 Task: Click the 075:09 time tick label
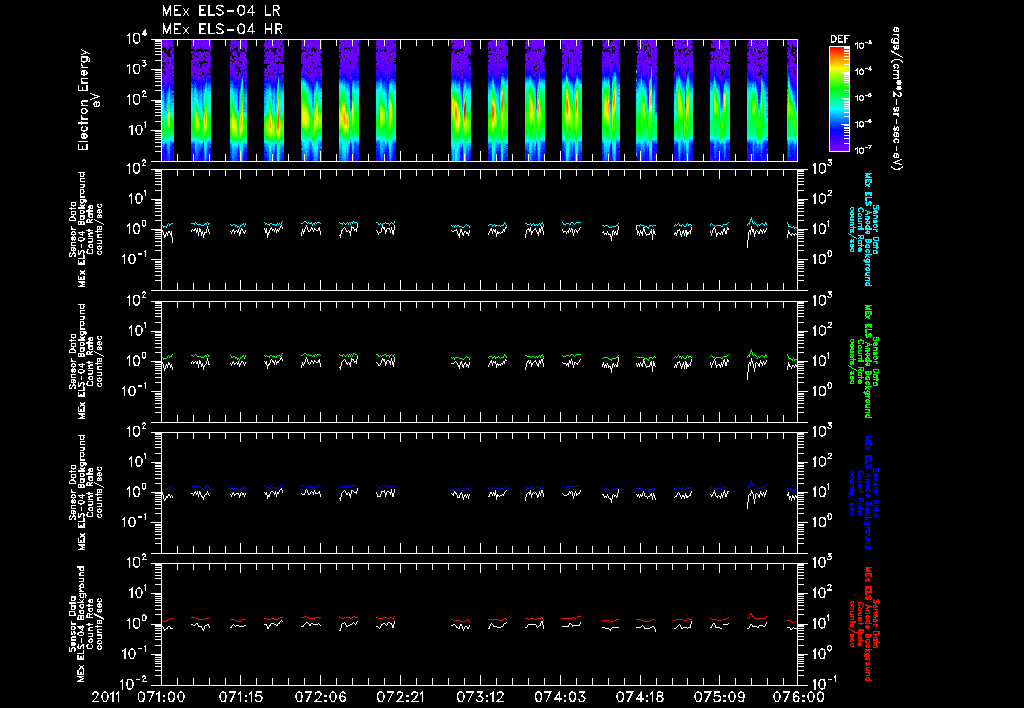(719, 698)
